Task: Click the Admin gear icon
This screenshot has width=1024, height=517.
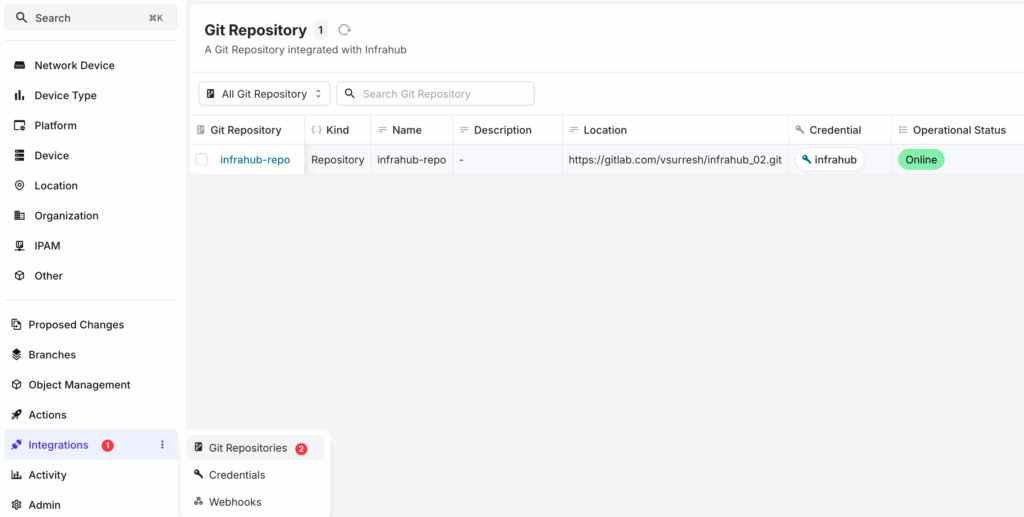Action: [16, 505]
